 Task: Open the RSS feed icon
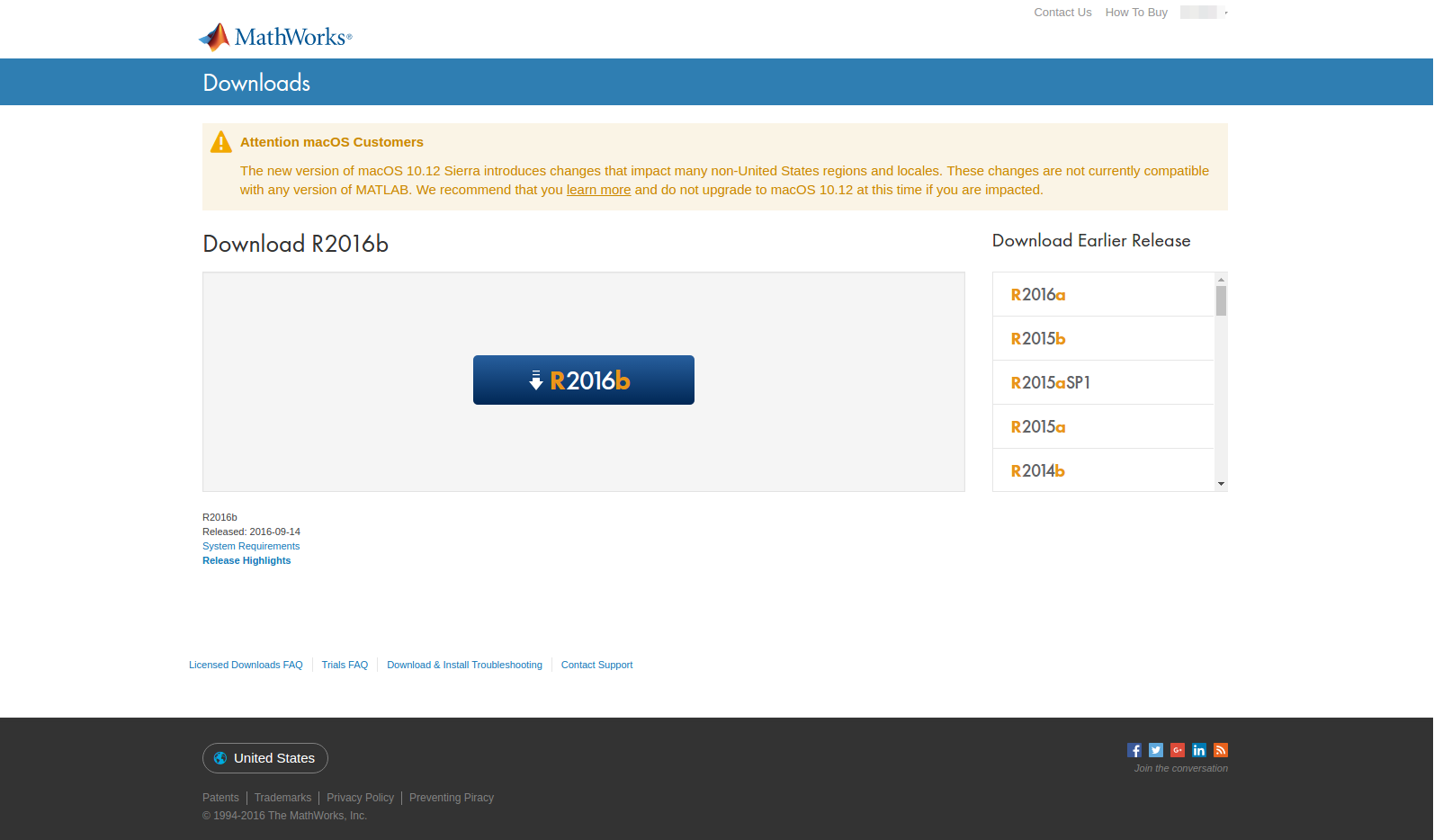(1221, 750)
